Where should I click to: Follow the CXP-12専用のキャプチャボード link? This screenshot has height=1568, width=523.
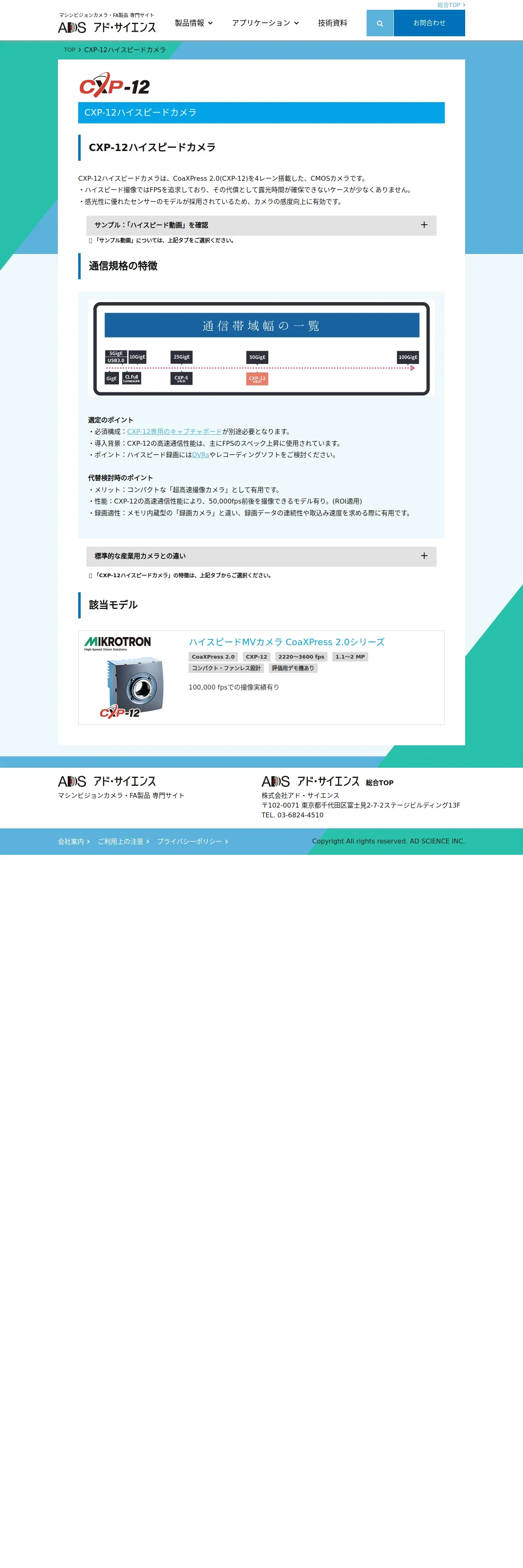pos(174,431)
